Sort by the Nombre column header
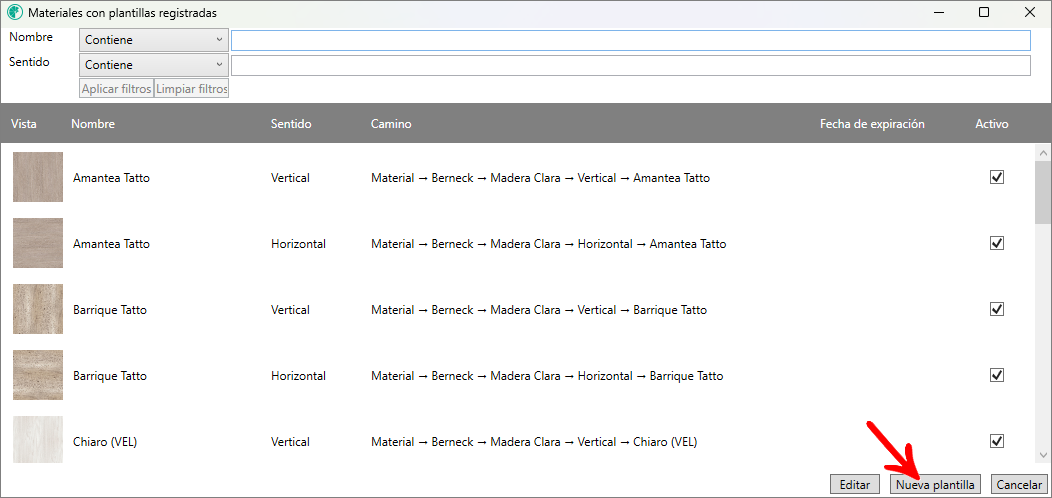This screenshot has height=498, width=1052. click(x=93, y=124)
